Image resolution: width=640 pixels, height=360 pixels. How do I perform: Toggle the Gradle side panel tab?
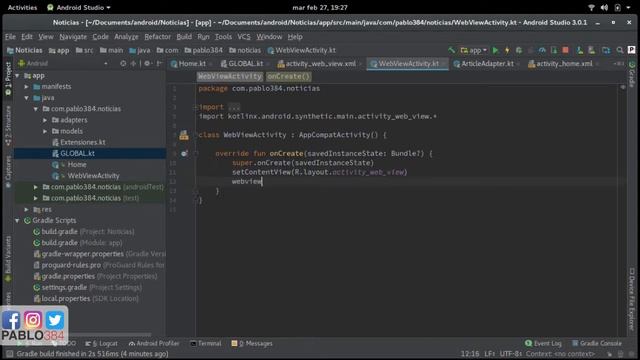632,74
